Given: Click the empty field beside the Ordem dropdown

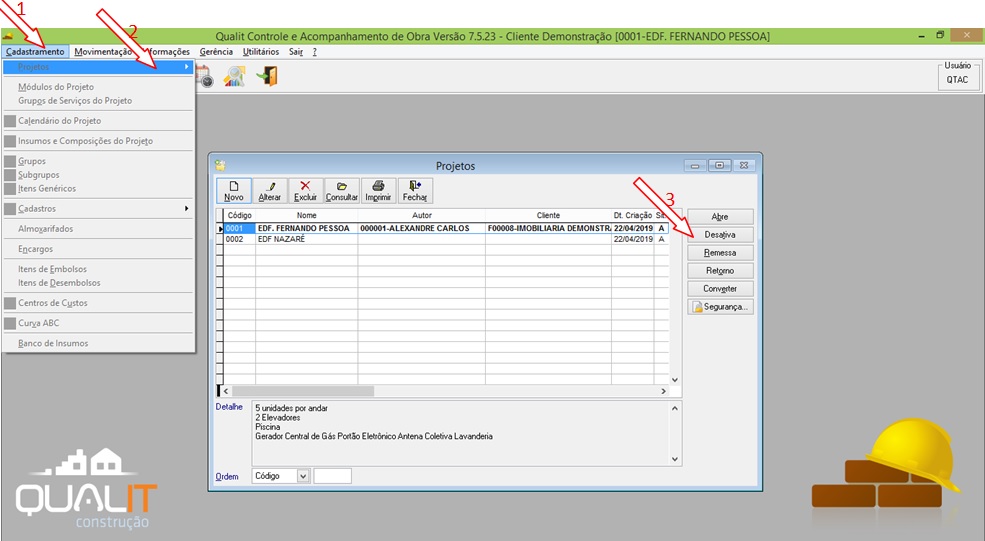Looking at the screenshot, I should coord(332,476).
